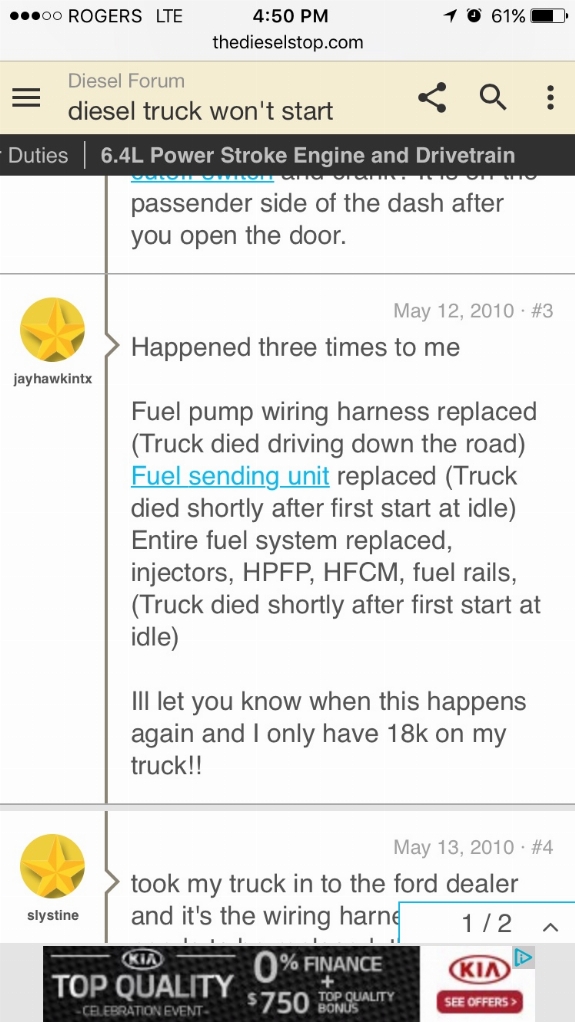The width and height of the screenshot is (575, 1022).
Task: Select the 1 / 2 page indicator
Action: pos(486,923)
